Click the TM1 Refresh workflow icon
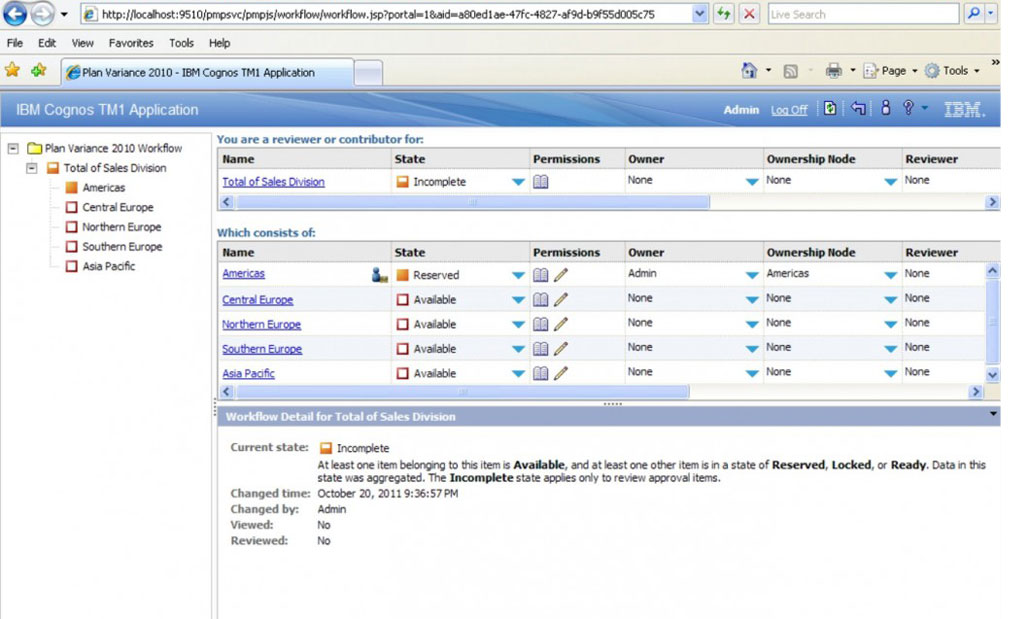This screenshot has width=1030, height=619. pos(830,108)
